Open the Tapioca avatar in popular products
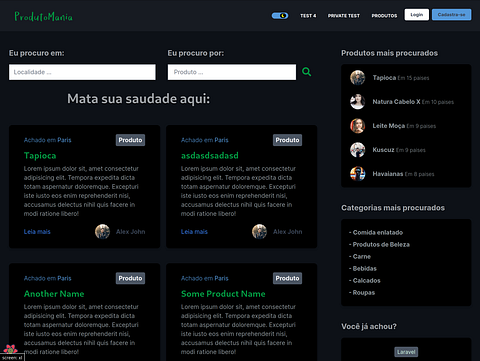480x361 pixels. 357,78
